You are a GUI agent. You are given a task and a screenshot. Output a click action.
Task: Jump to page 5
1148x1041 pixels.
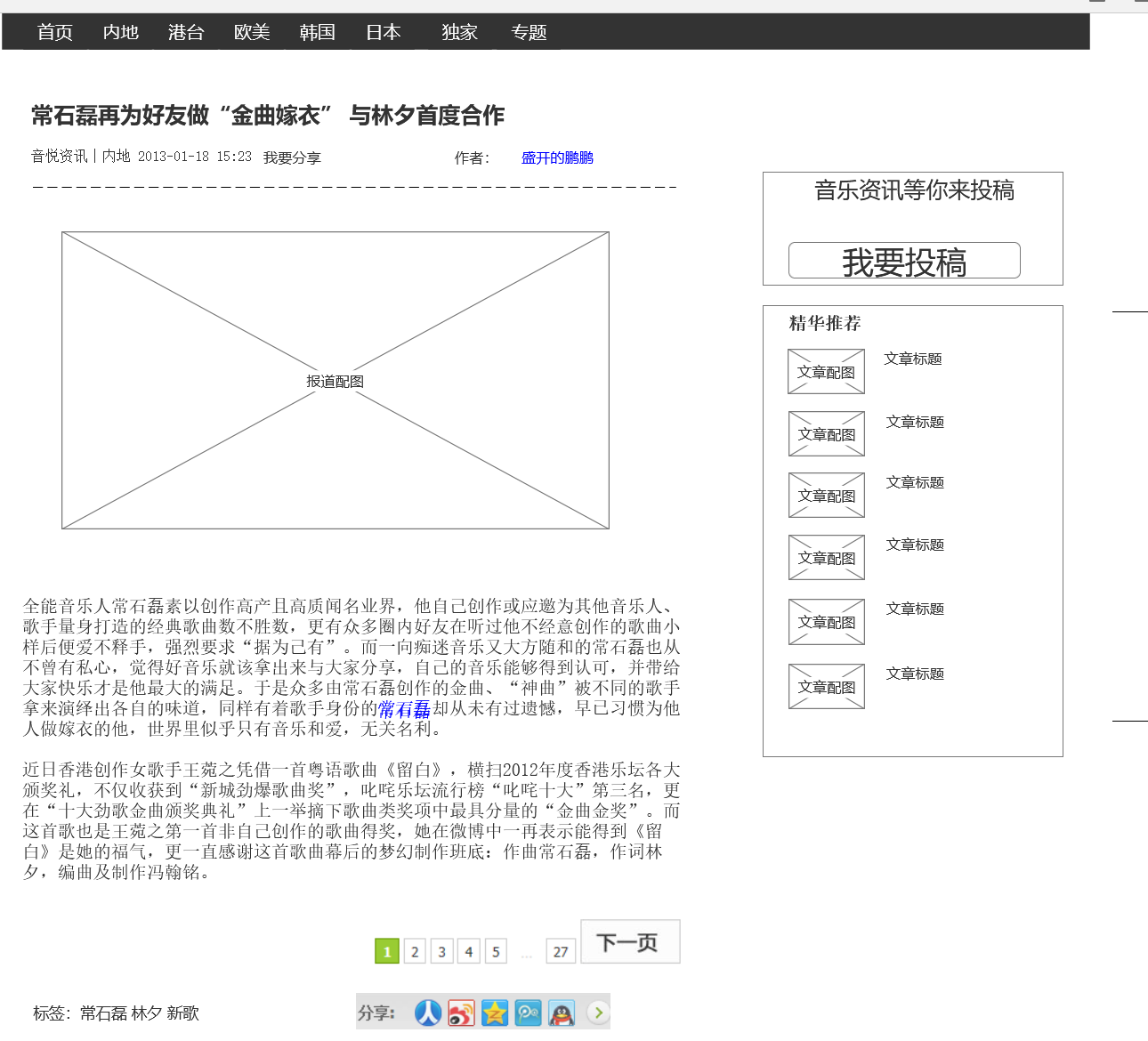click(497, 951)
